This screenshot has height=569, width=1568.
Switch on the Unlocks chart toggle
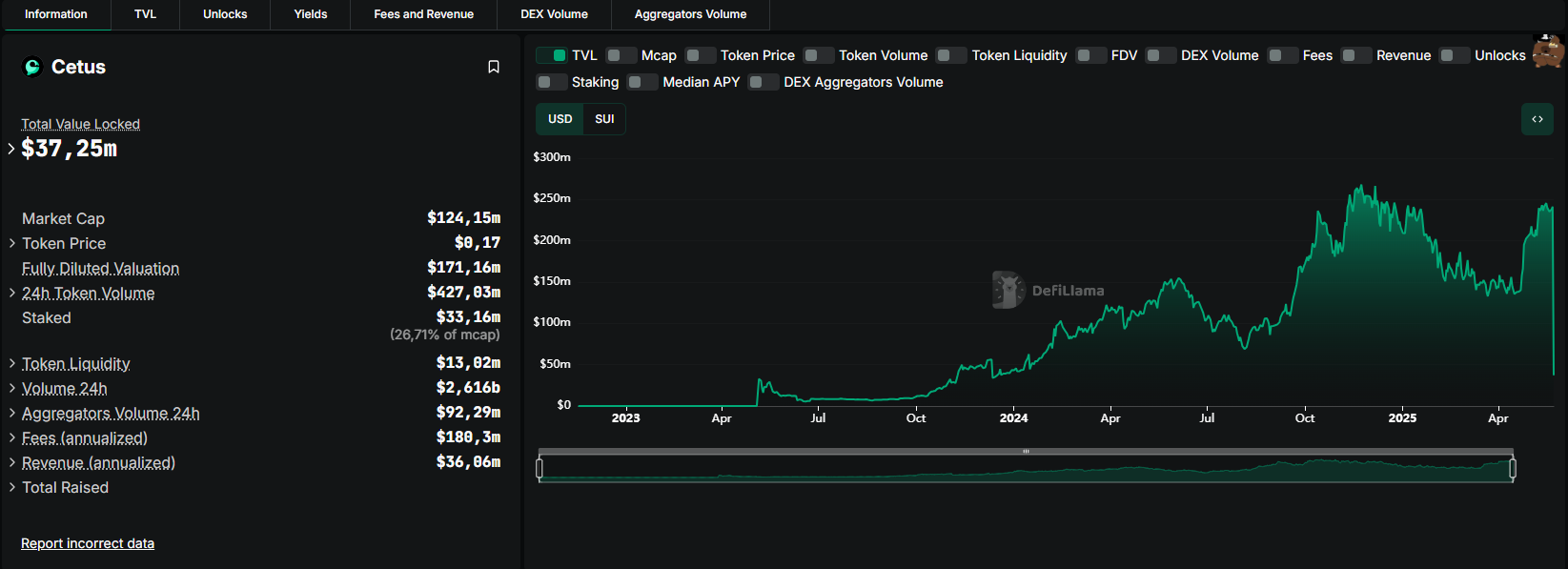[1455, 55]
